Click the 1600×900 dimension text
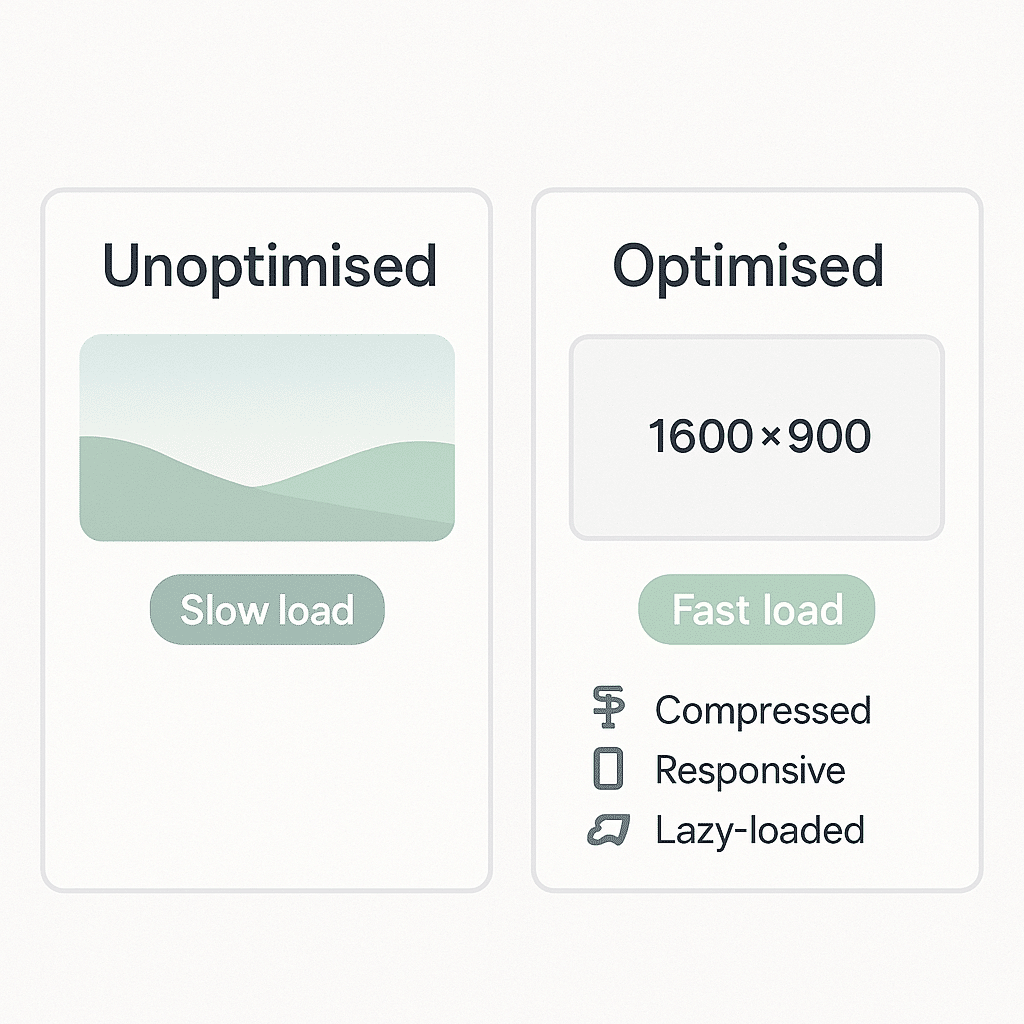Screen dimensions: 1024x1024 click(x=760, y=437)
